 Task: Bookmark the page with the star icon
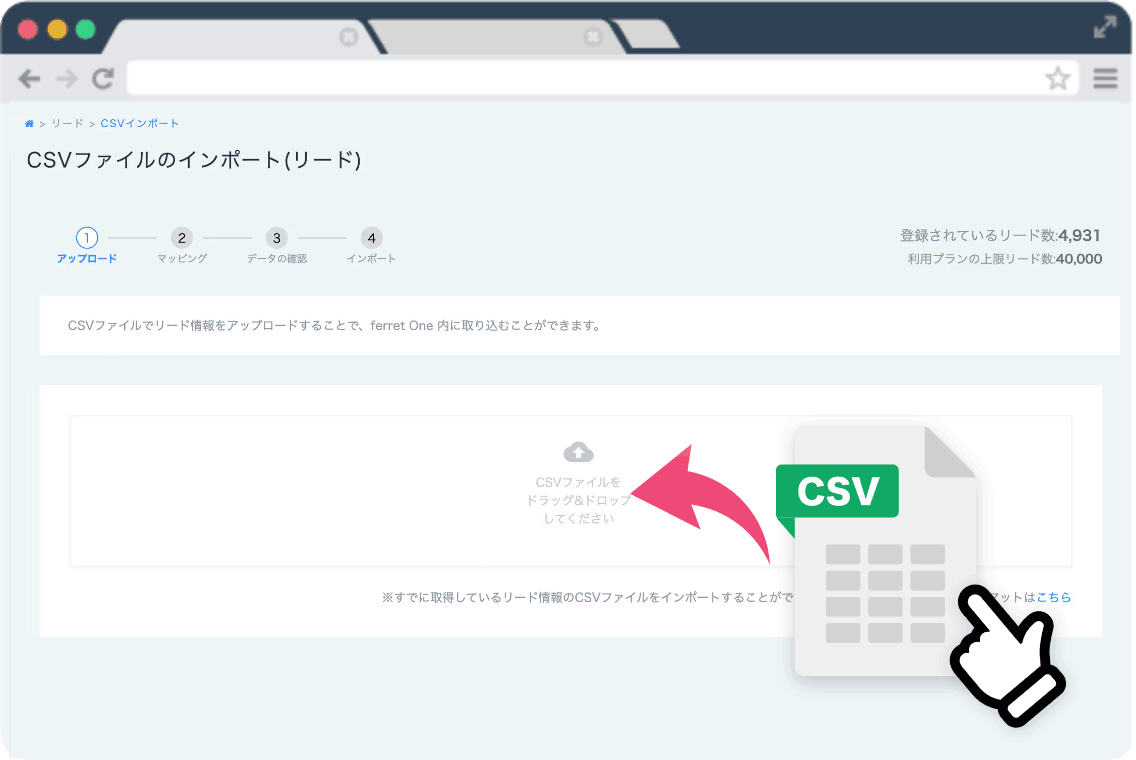point(1057,79)
